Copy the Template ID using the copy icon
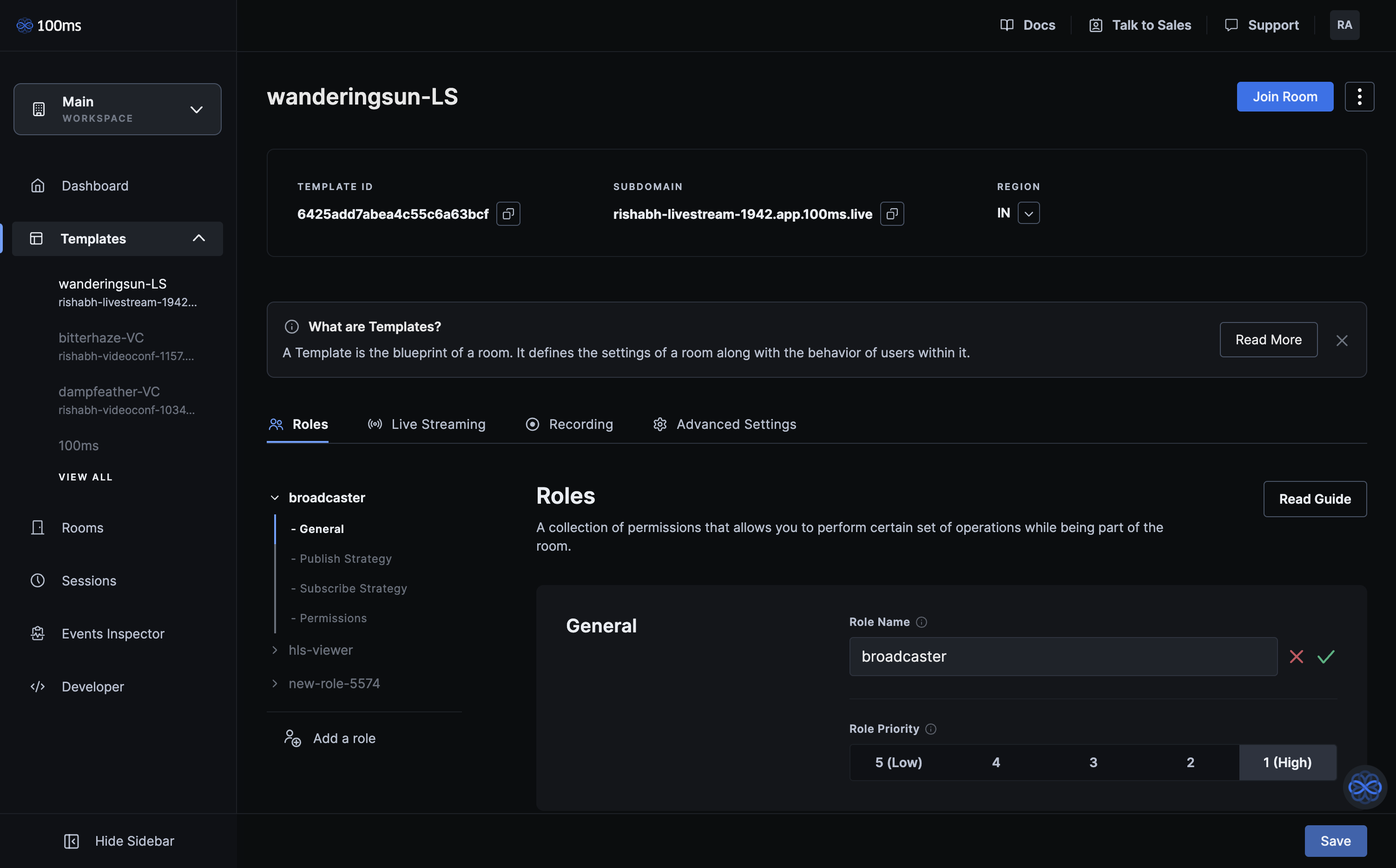The height and width of the screenshot is (868, 1396). pyautogui.click(x=507, y=213)
